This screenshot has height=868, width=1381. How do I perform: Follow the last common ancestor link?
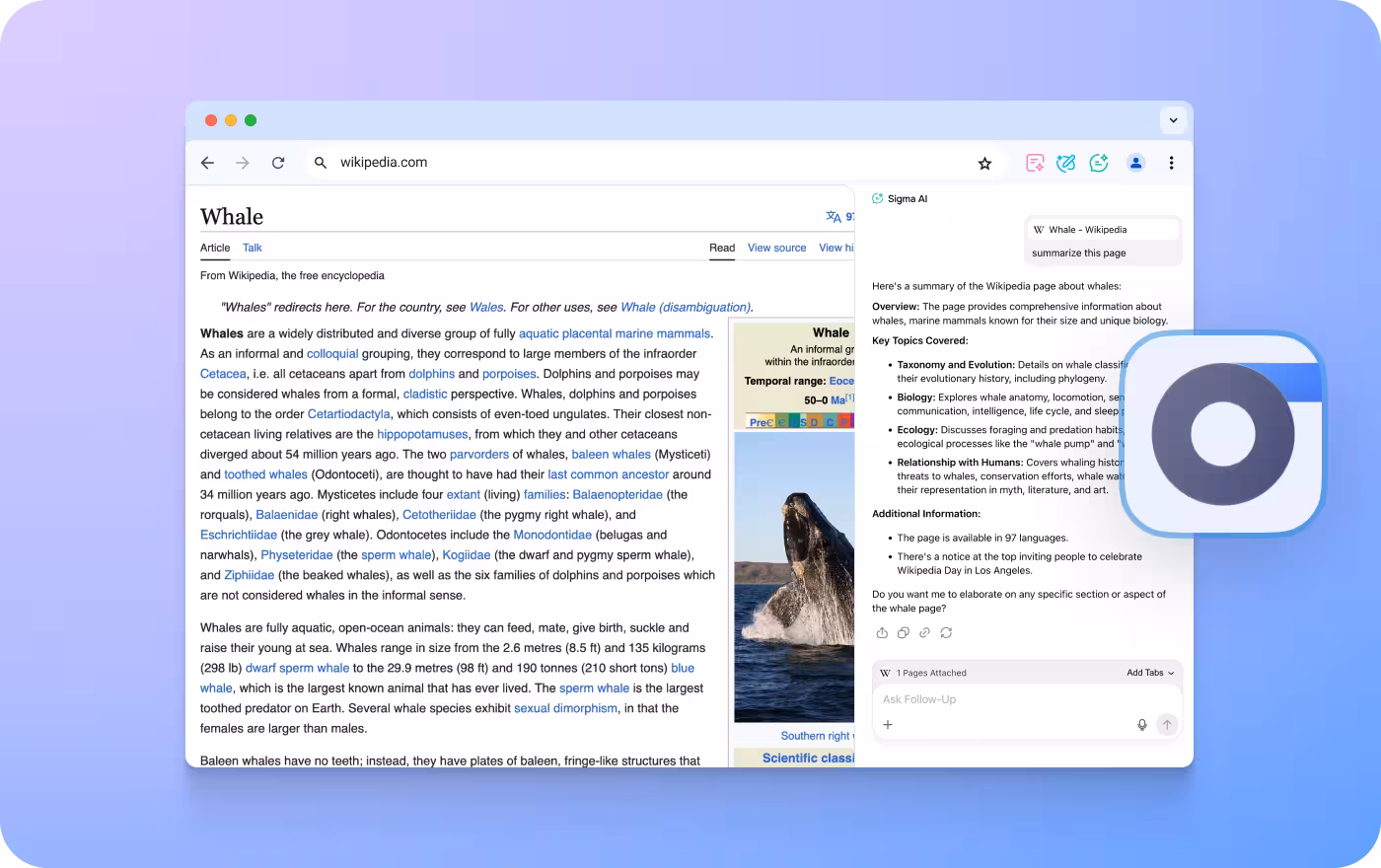[x=609, y=474]
